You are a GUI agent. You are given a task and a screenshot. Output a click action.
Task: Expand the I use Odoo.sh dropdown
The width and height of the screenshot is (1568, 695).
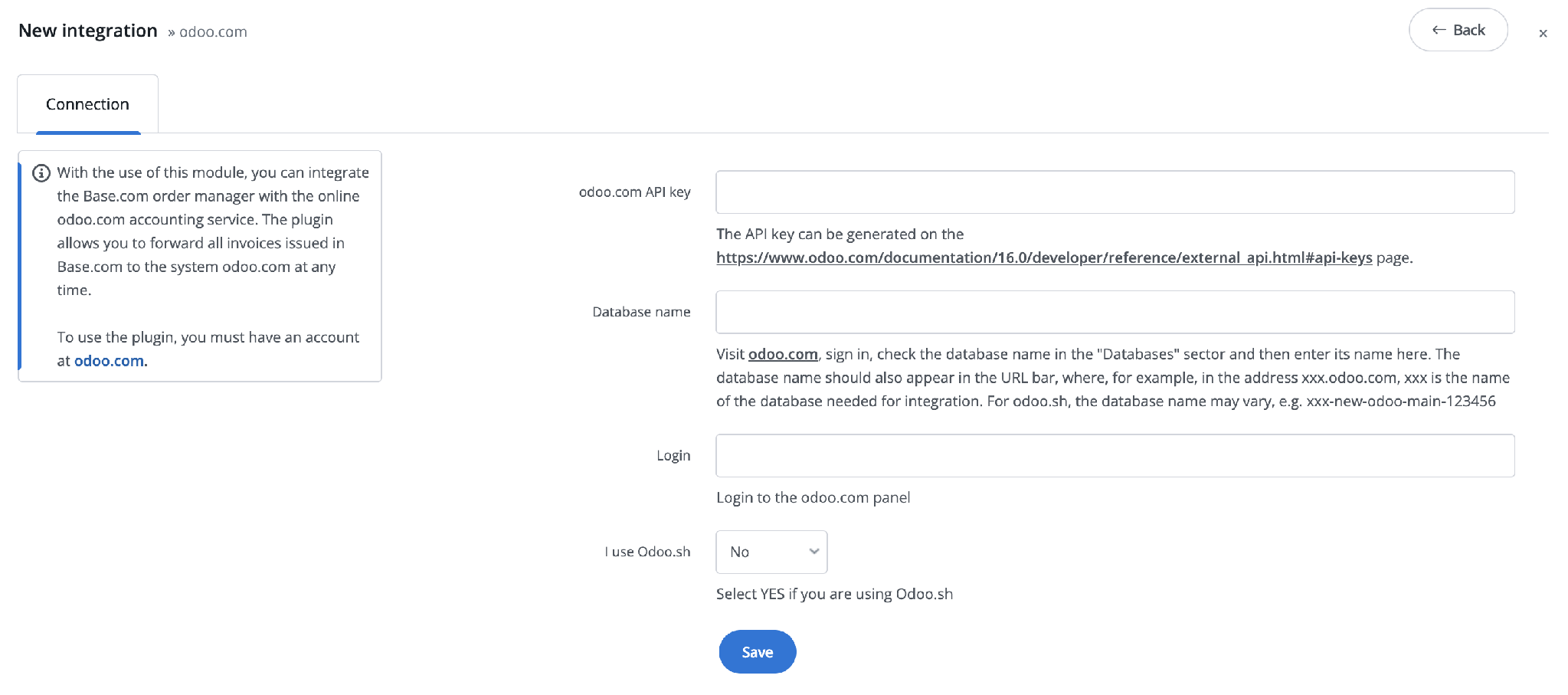tap(771, 552)
